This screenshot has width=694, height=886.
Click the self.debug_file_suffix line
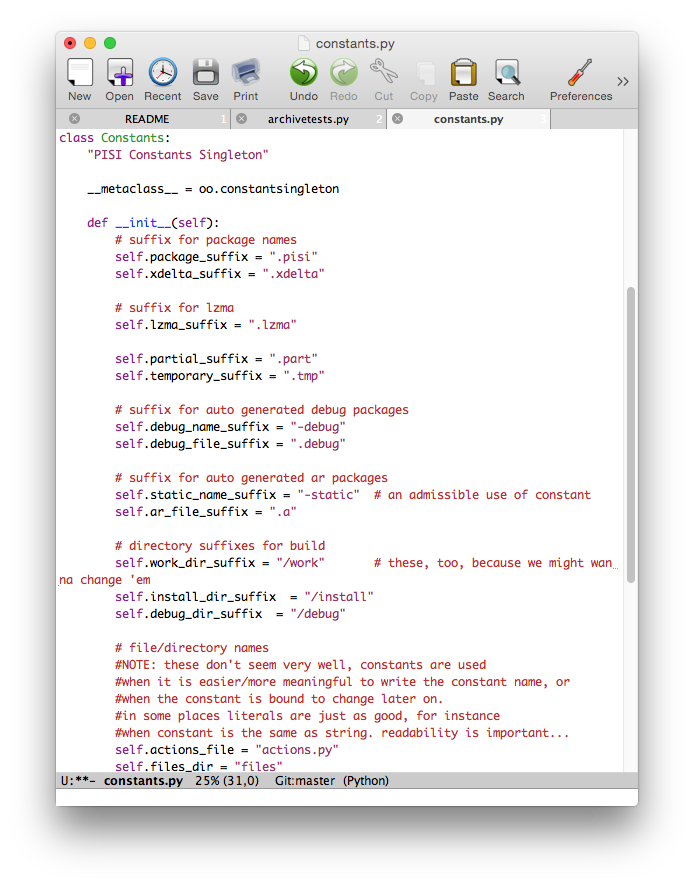tap(231, 444)
